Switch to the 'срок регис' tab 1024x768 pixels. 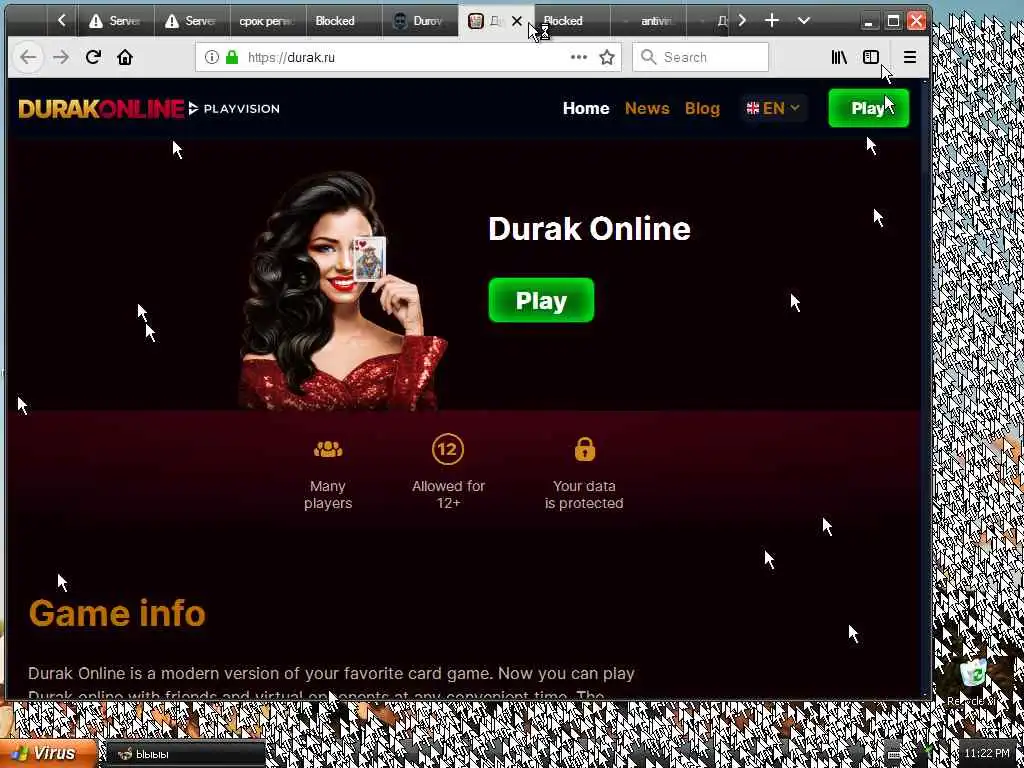[267, 21]
